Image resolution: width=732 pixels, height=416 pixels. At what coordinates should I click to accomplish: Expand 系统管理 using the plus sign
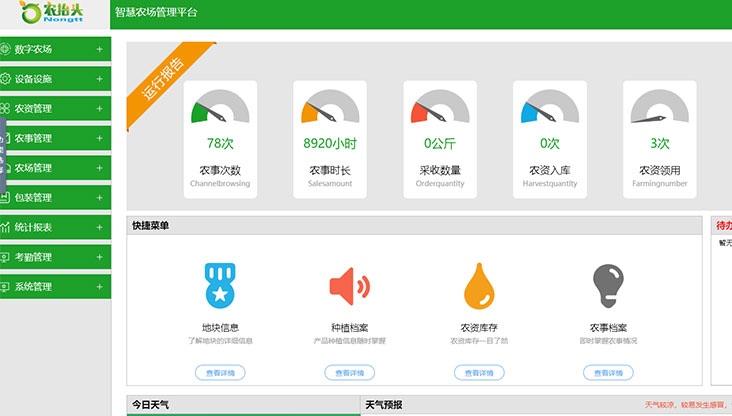(x=99, y=287)
